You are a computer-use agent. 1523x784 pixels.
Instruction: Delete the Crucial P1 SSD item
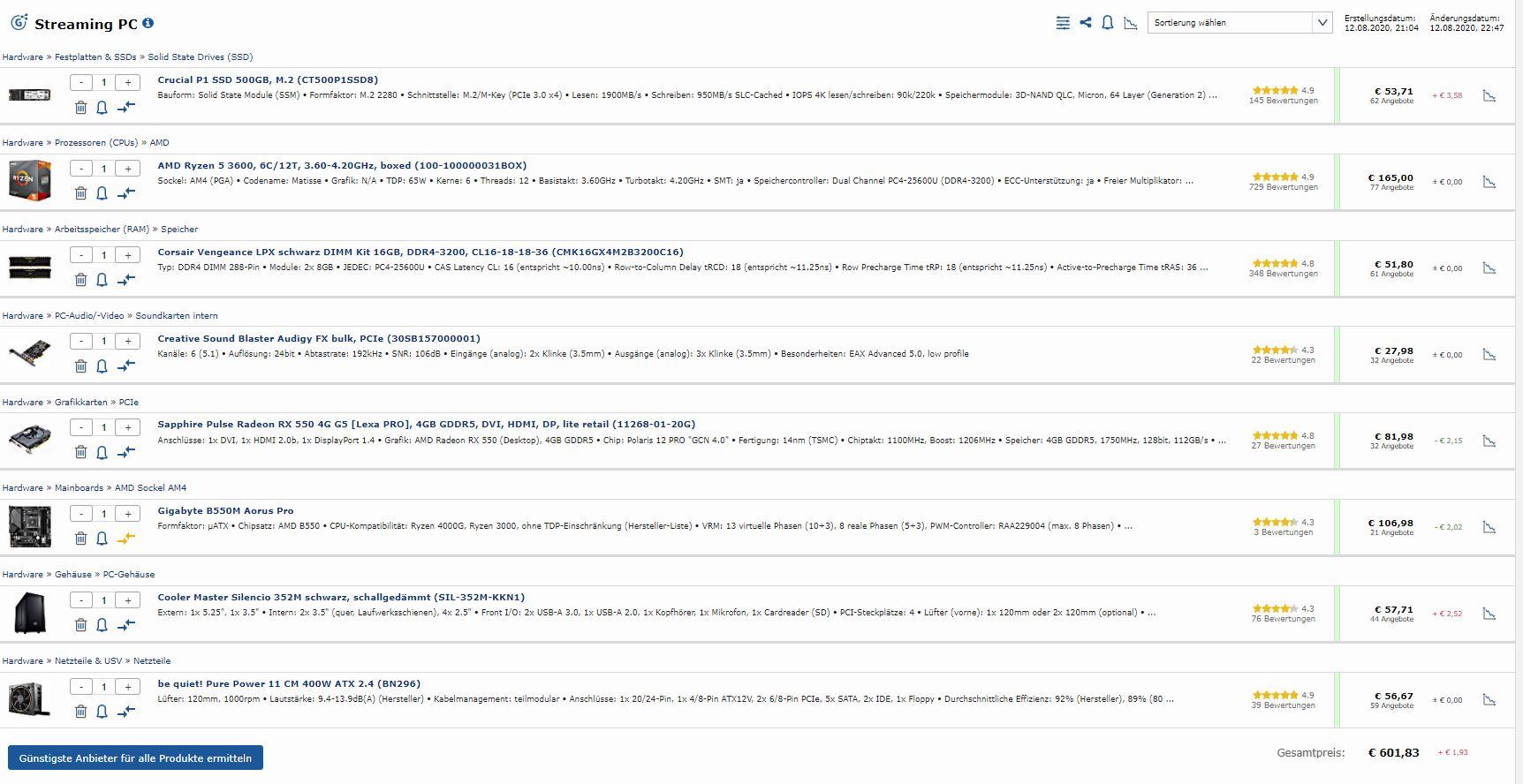tap(80, 107)
